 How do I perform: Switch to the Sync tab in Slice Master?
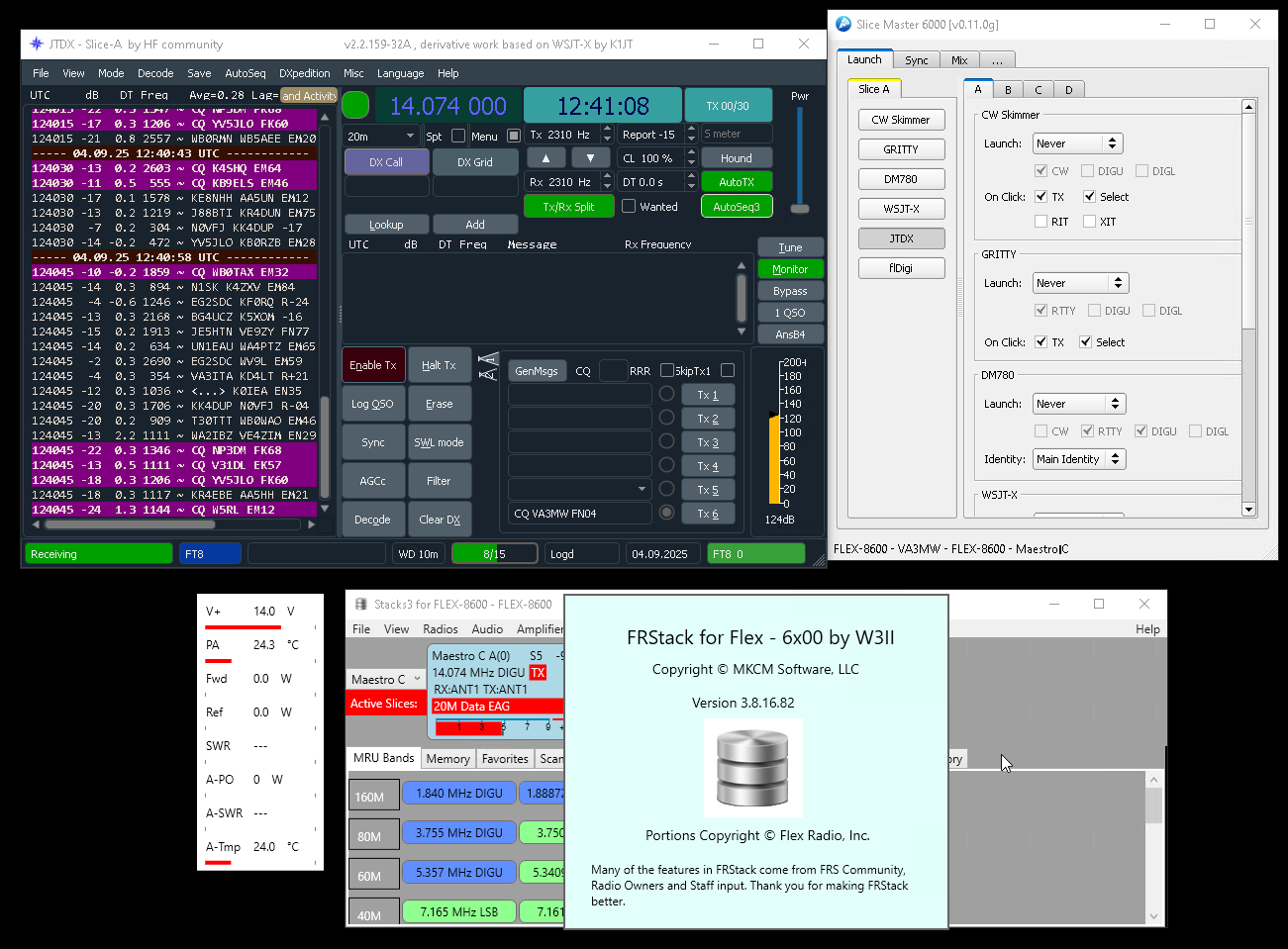[917, 60]
